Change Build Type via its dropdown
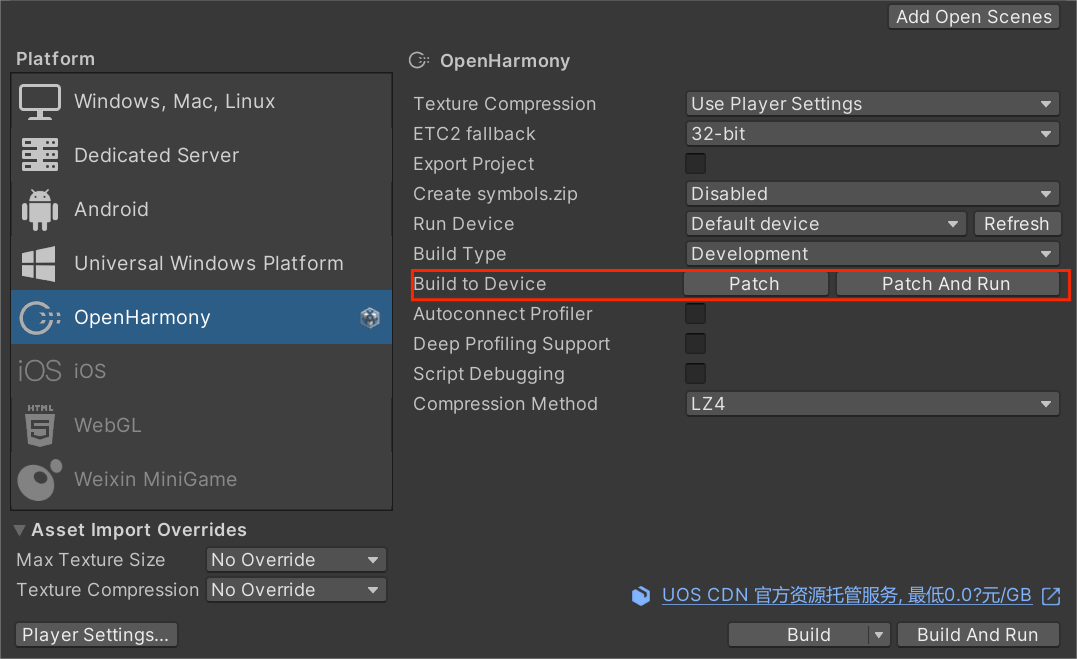 coord(871,253)
